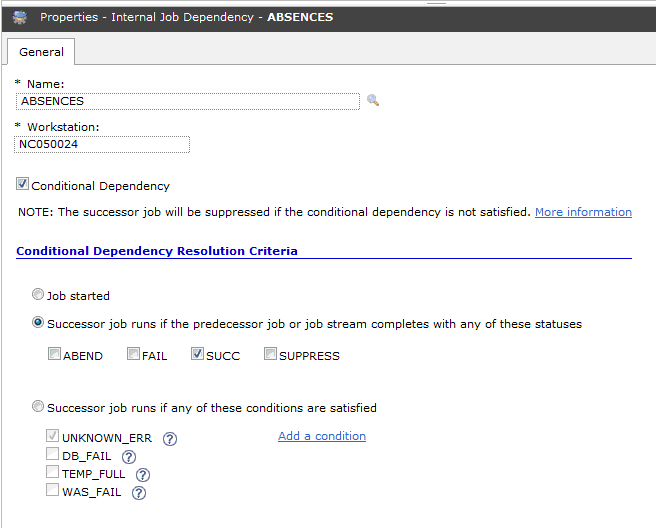
Task: Select radio for predecessor completes with statuses
Action: click(38, 323)
